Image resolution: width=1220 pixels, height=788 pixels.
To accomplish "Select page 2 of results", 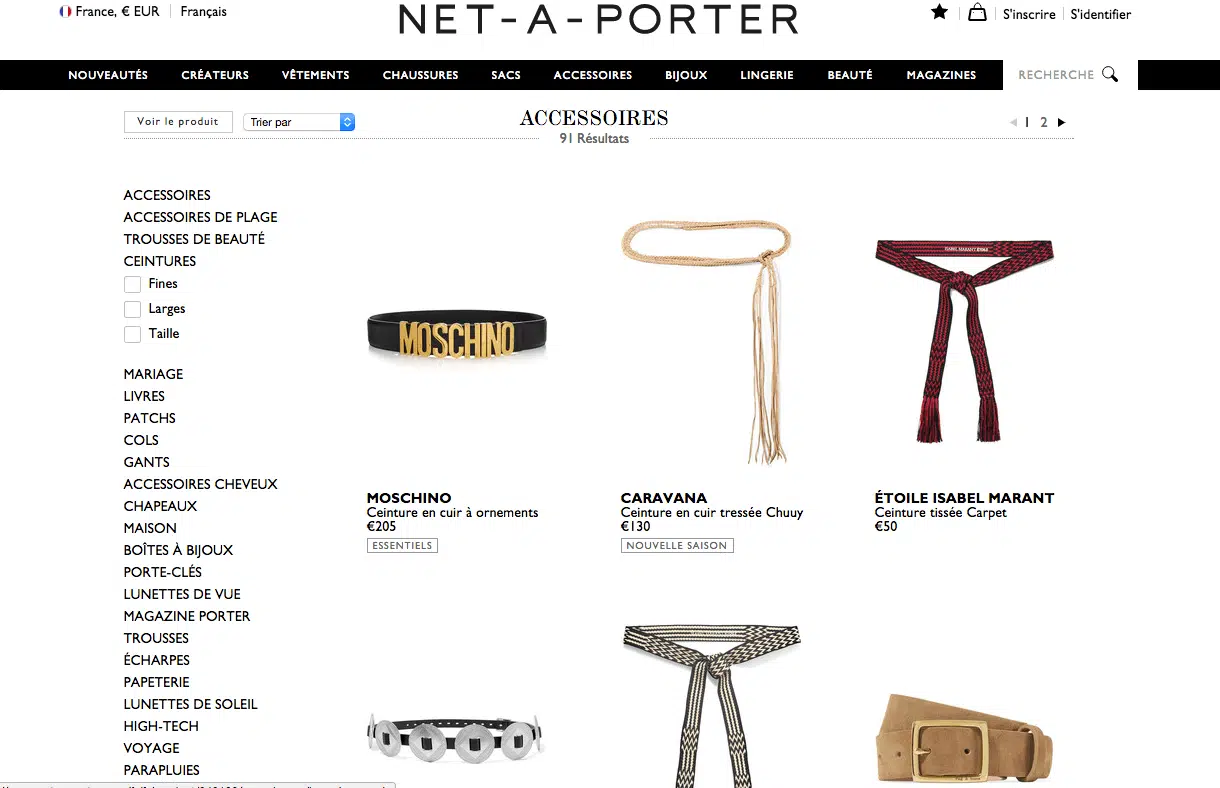I will (1043, 122).
